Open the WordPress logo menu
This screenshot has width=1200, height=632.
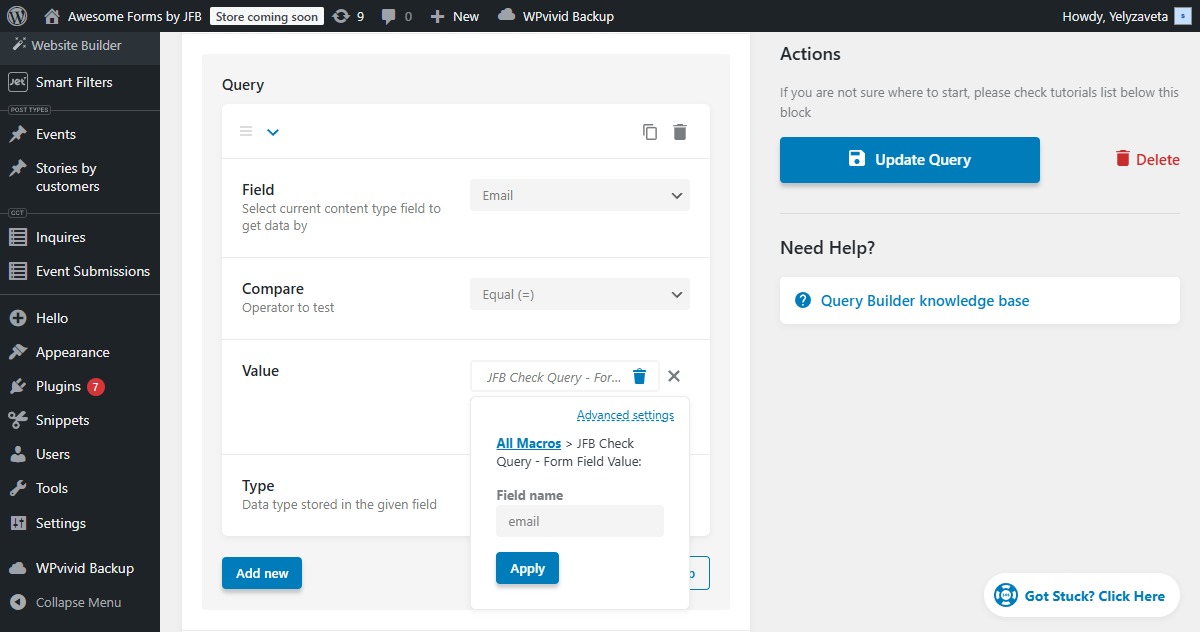(x=17, y=16)
